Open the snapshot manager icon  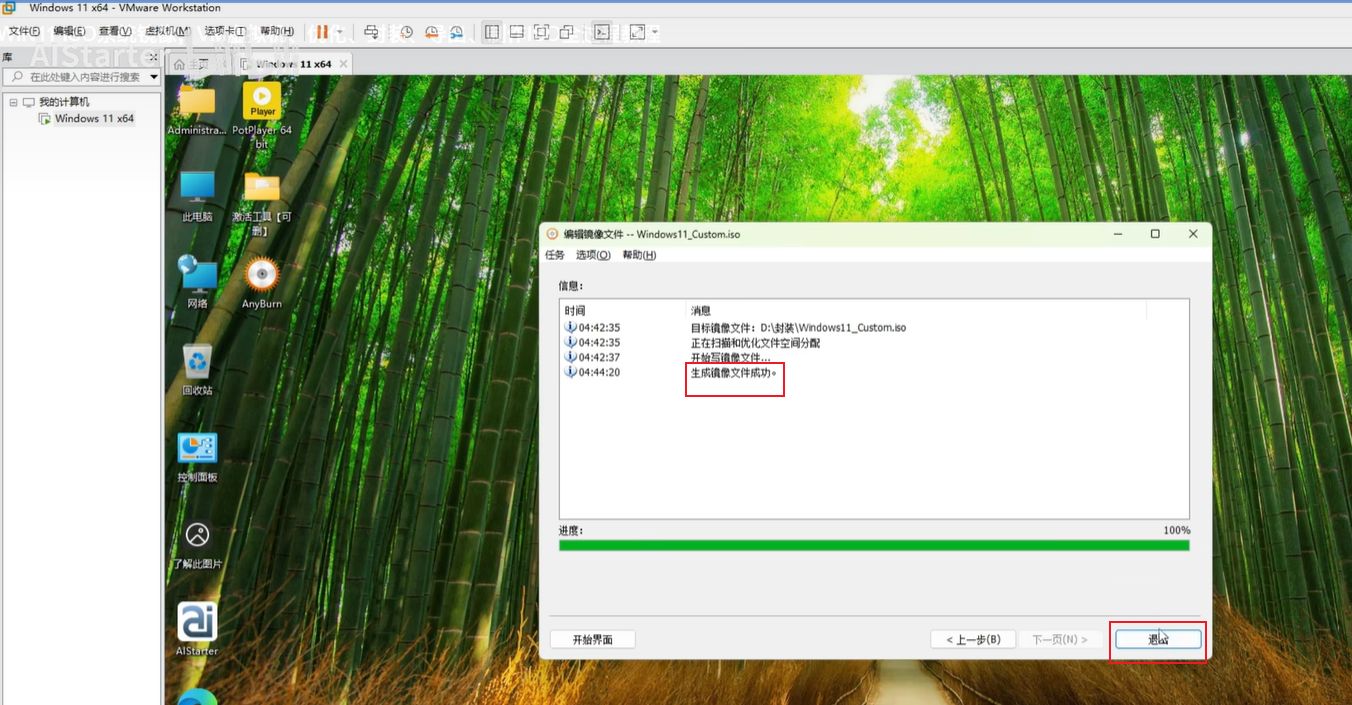457,32
